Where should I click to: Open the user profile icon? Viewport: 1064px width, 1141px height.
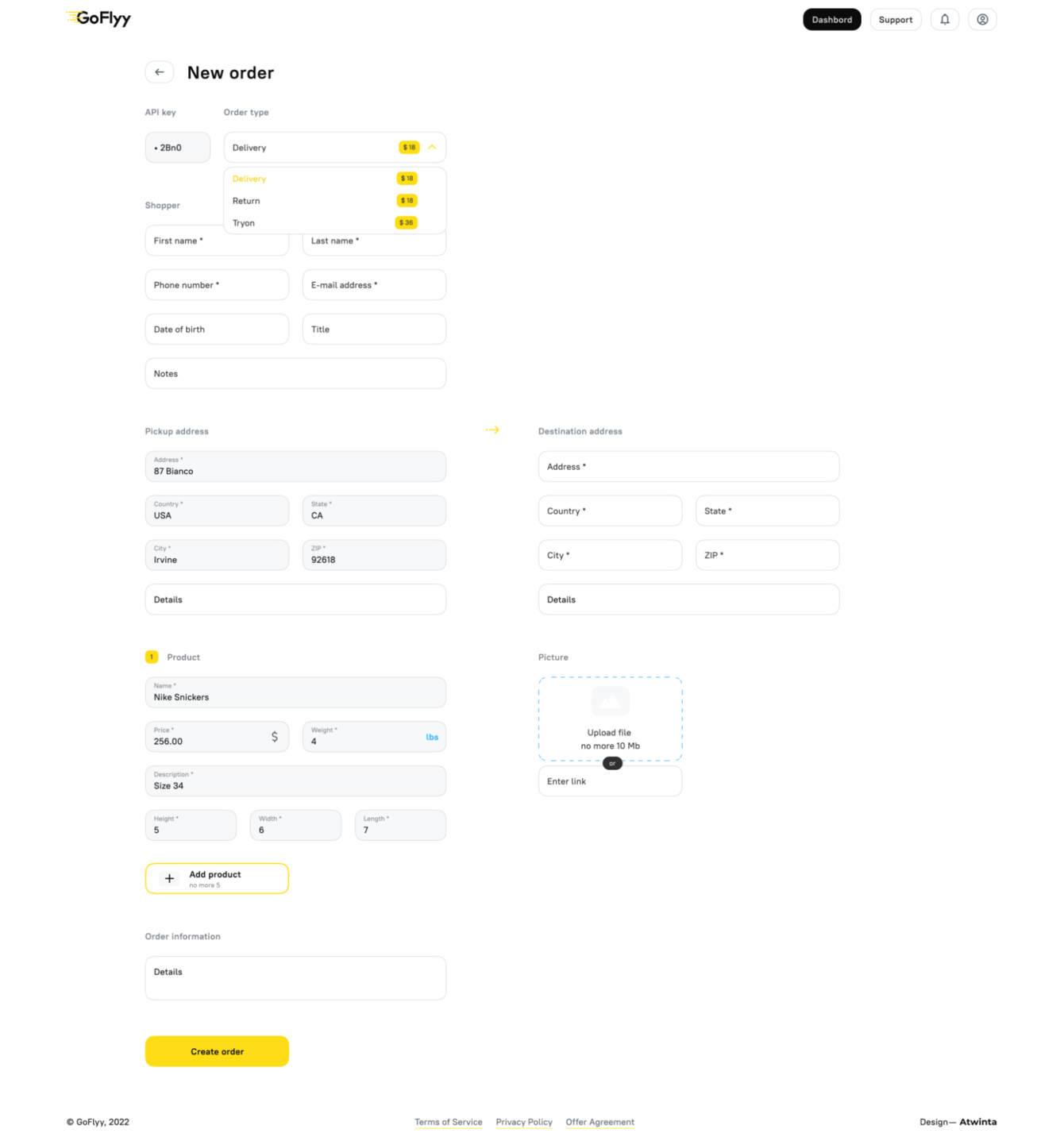click(x=982, y=20)
